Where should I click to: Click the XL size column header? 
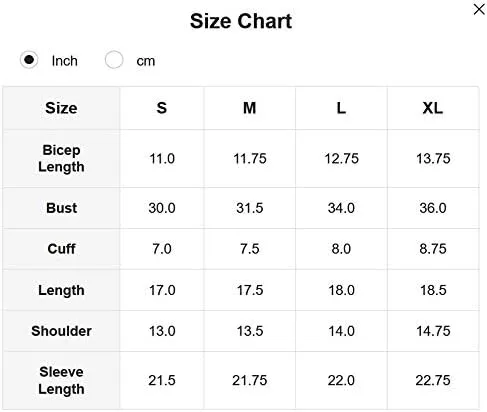[x=433, y=108]
